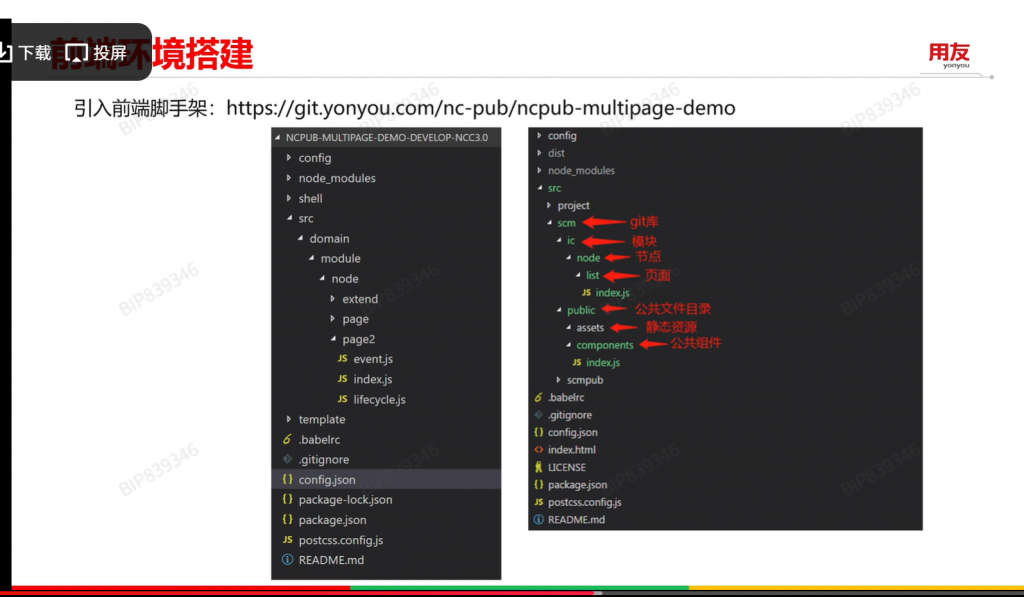Click the HTML icon beside index.html

tap(539, 450)
